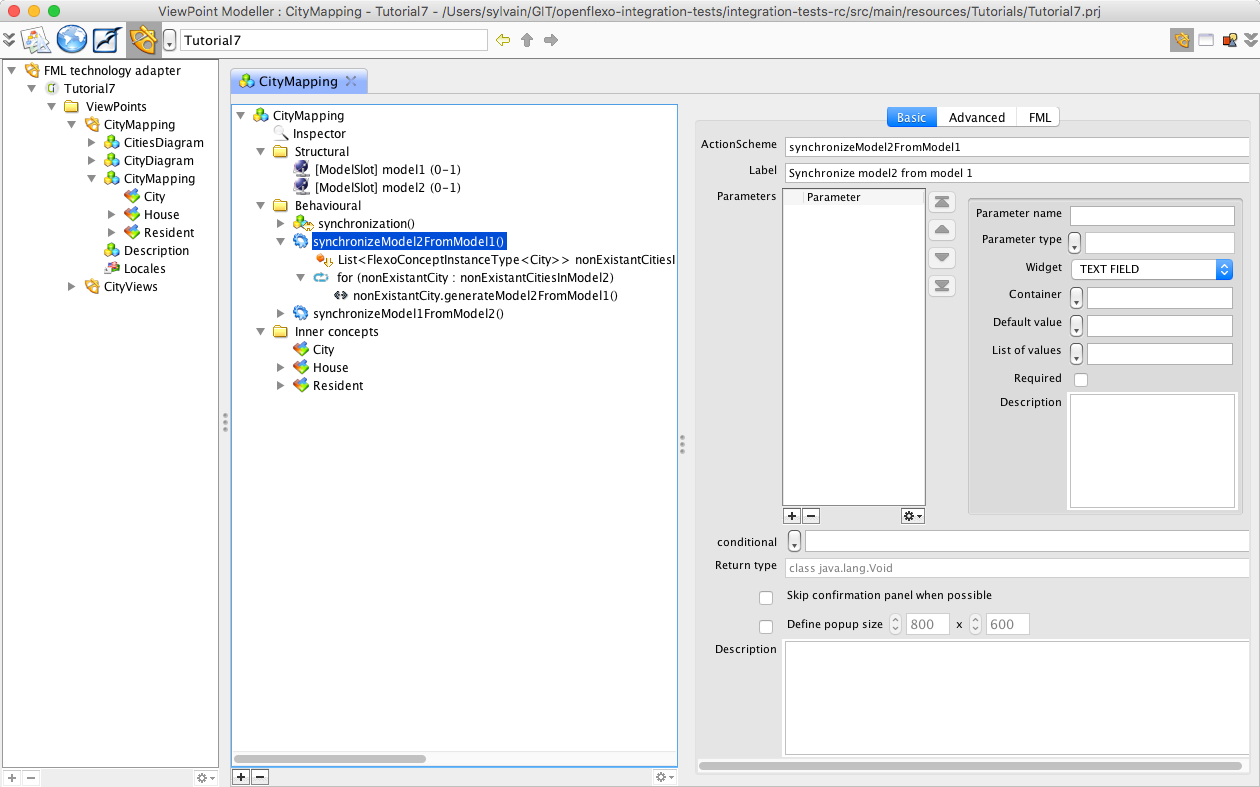1260x787 pixels.
Task: Collapse the Inner concepts folder
Action: point(261,331)
